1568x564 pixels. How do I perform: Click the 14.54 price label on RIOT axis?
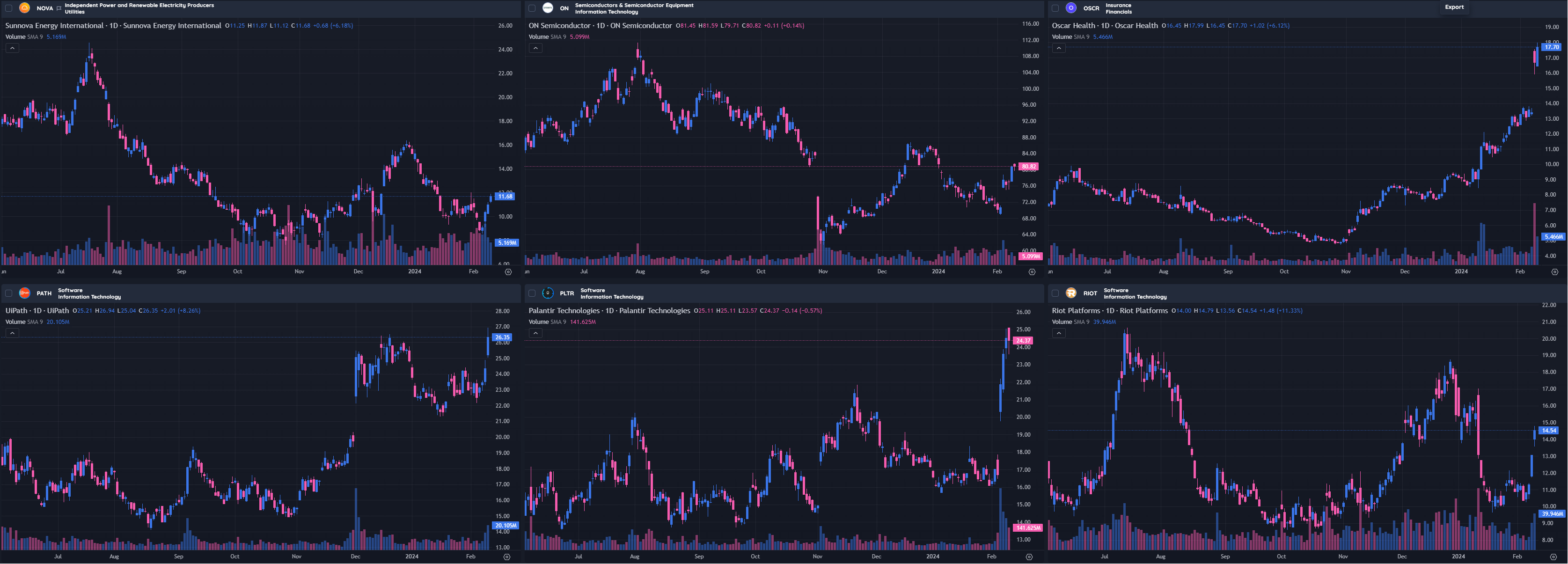pyautogui.click(x=1548, y=430)
